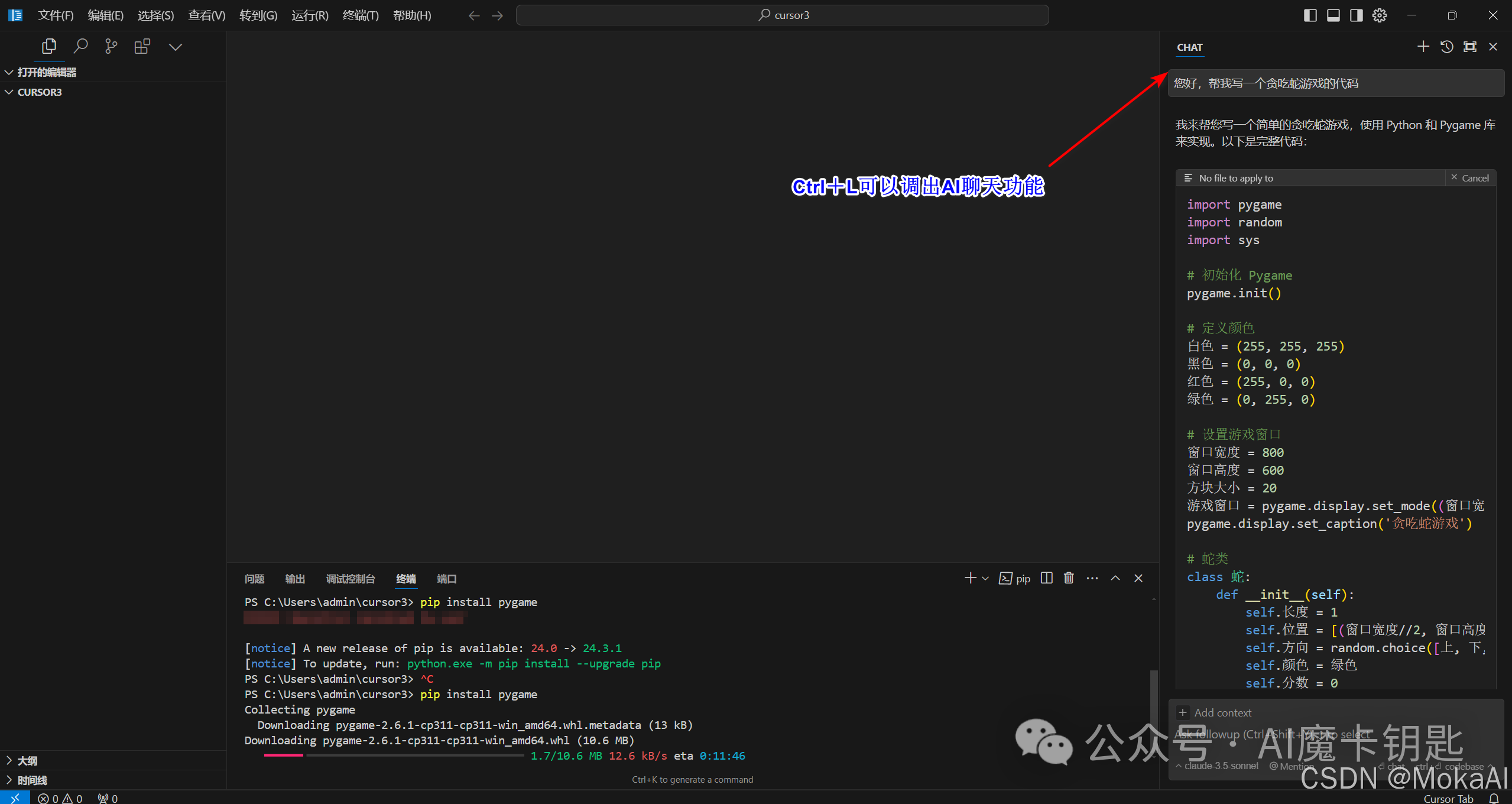The image size is (1512, 804).
Task: Open the claude-3.5-sonnet model dropdown
Action: (1218, 766)
